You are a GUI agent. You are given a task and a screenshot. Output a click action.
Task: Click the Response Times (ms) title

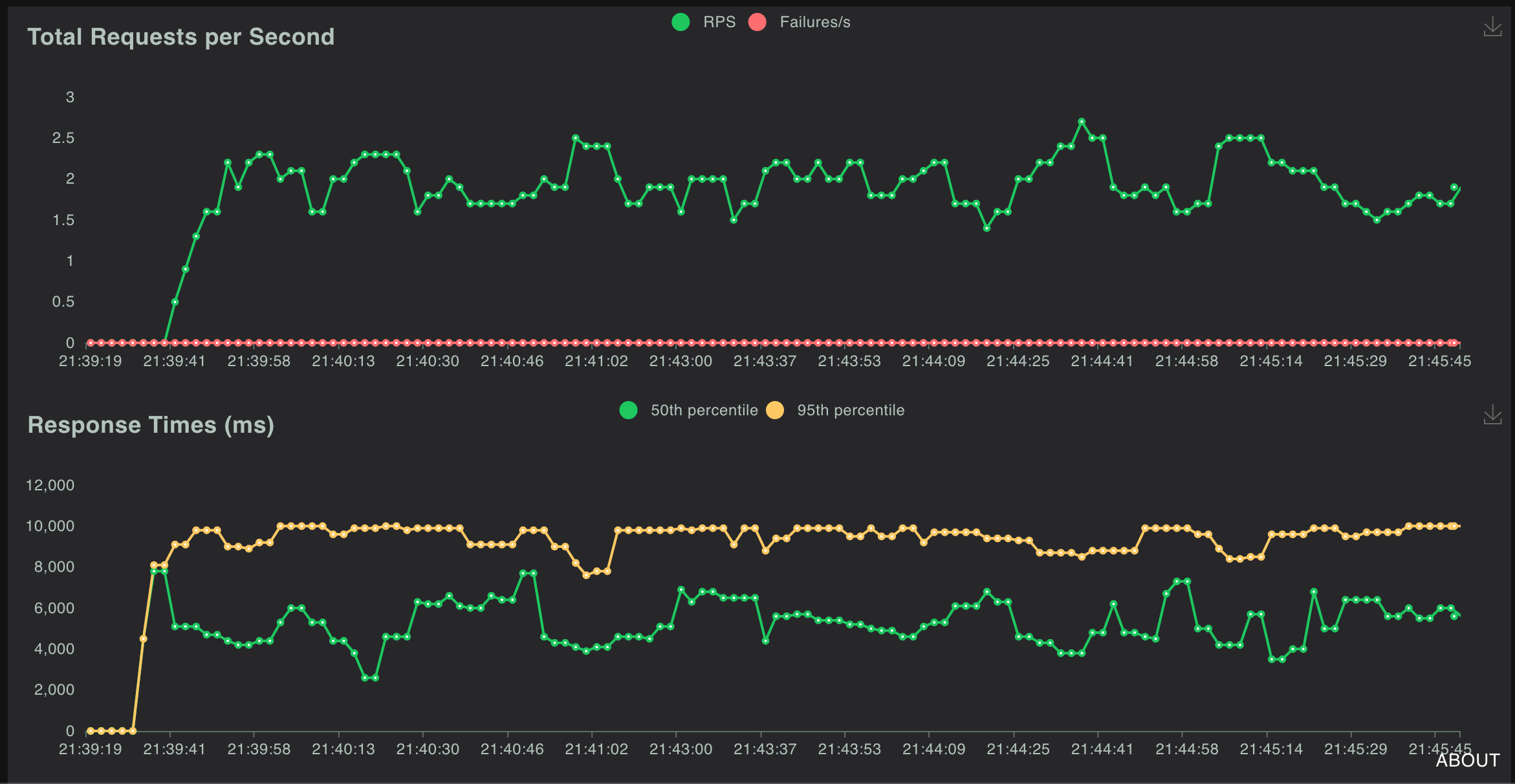[151, 425]
